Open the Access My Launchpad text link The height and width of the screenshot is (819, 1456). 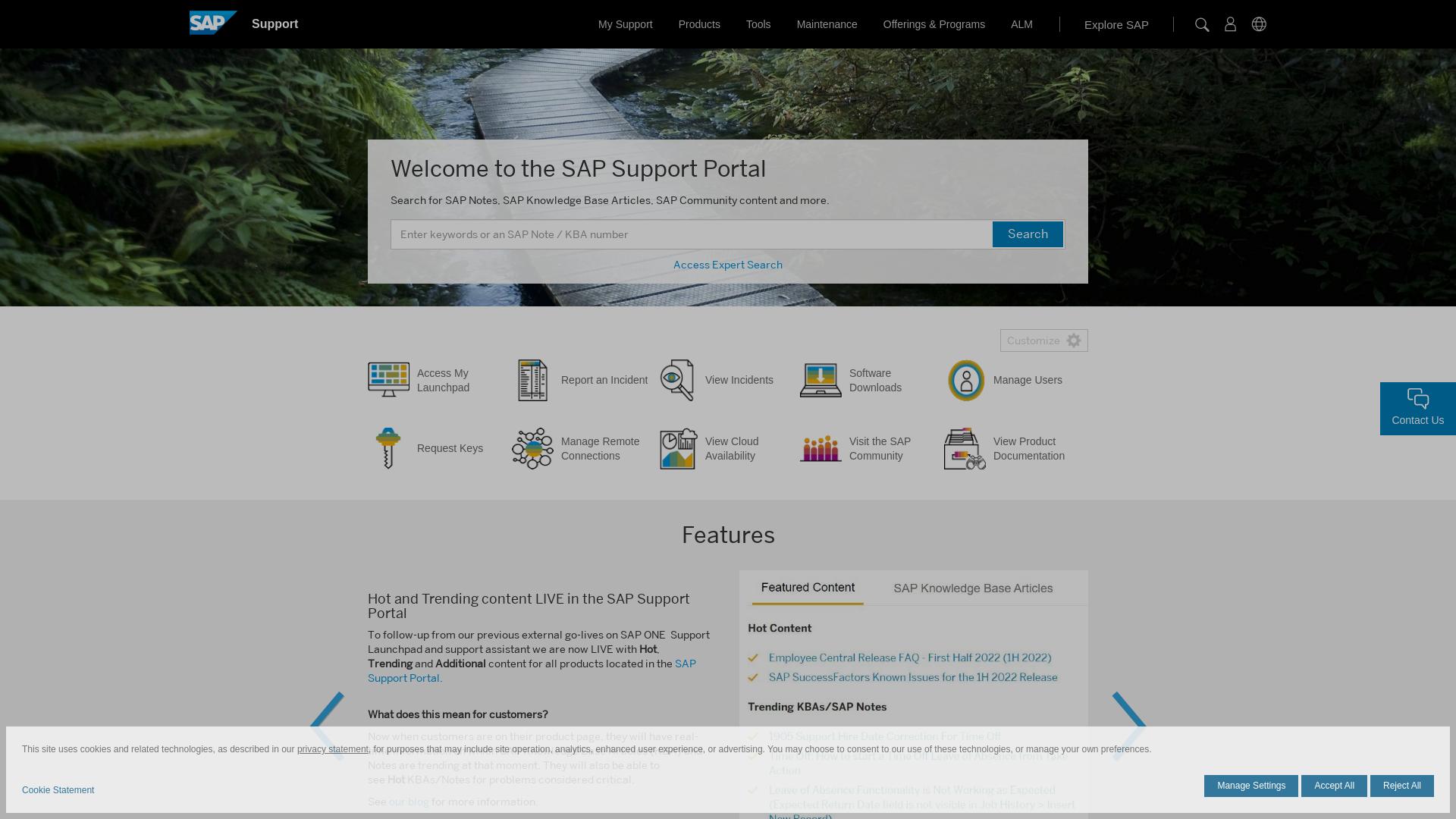point(443,380)
